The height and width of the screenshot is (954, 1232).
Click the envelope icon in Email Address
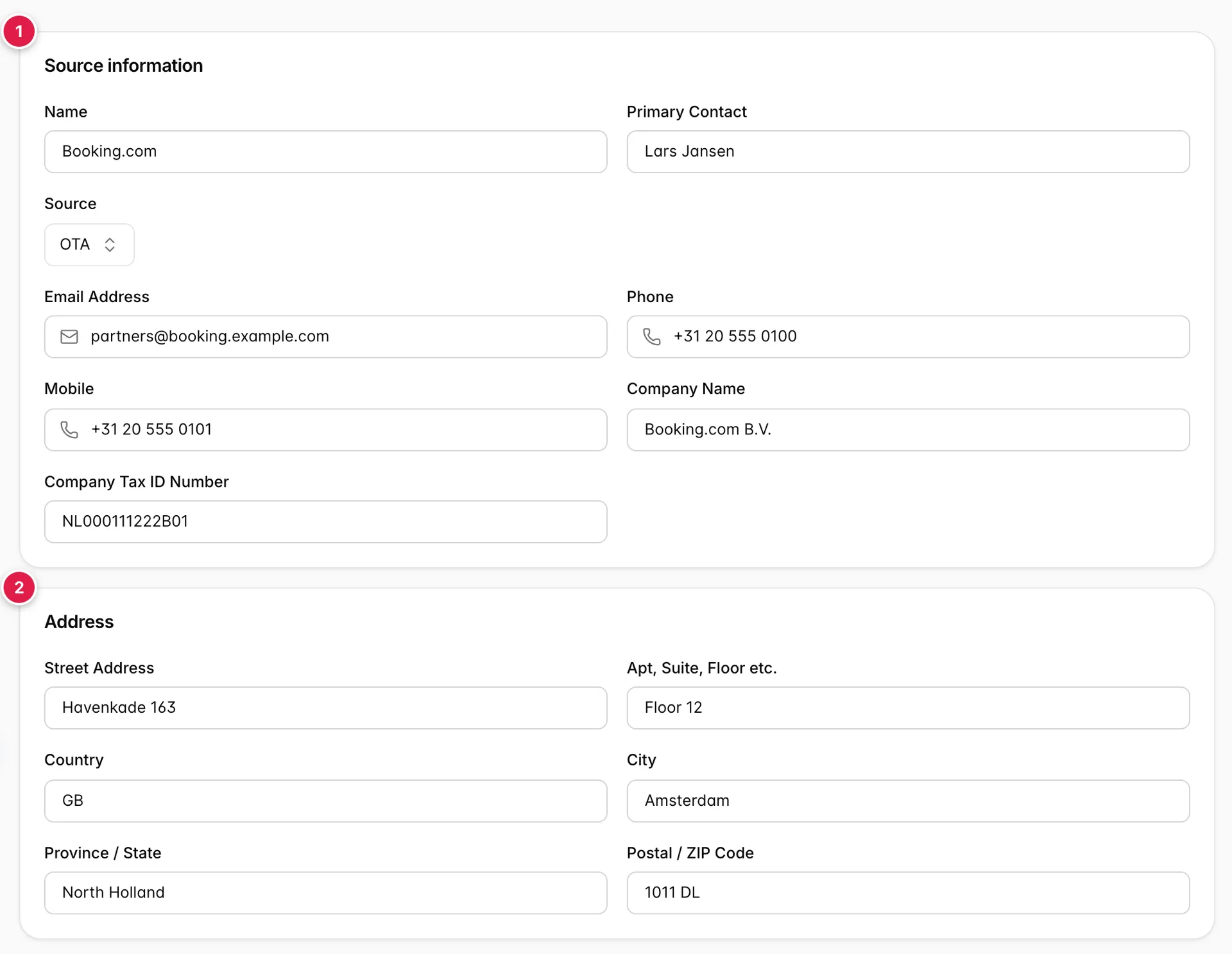(69, 337)
